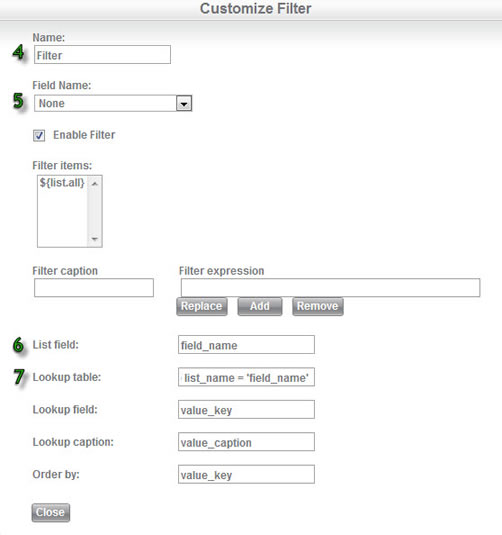Click the Lookup field input box
This screenshot has width=502, height=535.
pos(246,409)
